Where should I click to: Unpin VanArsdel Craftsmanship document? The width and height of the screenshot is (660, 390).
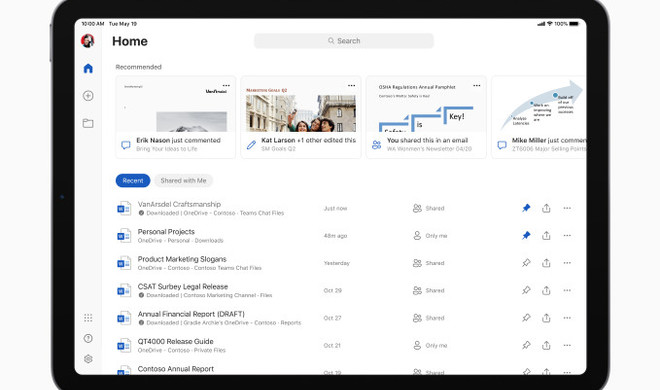526,208
